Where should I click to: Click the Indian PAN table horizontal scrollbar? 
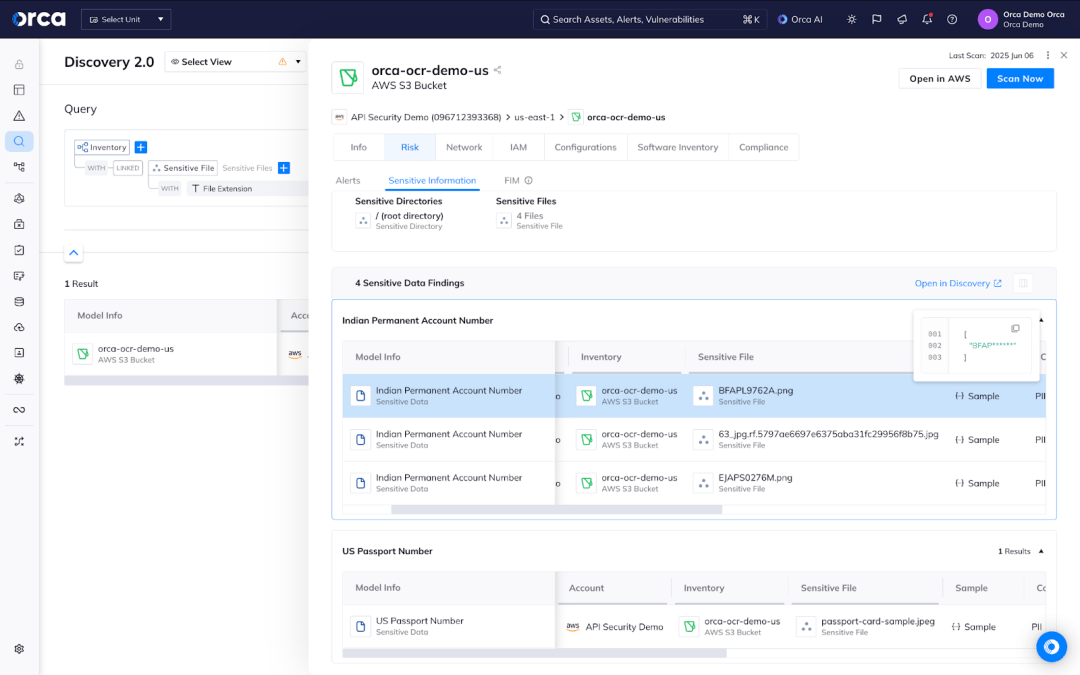pos(557,510)
